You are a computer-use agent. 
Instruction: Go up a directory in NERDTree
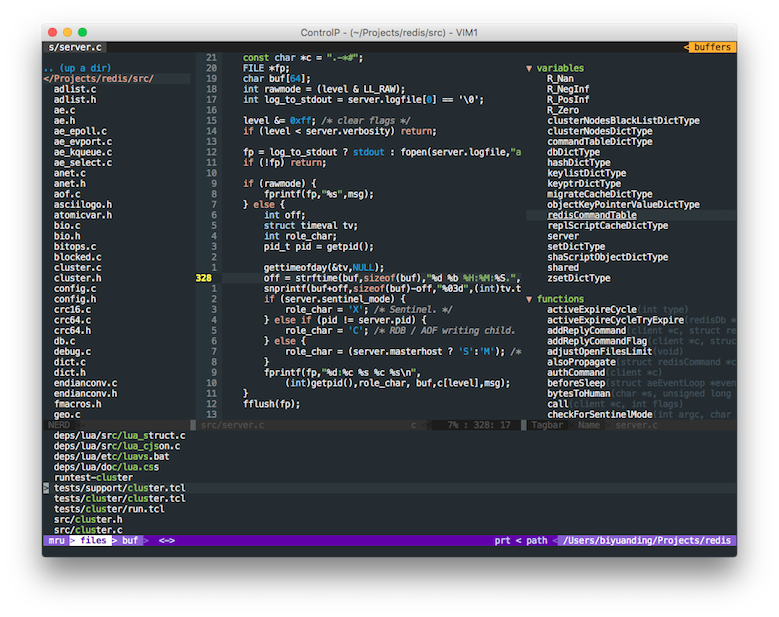coord(78,68)
